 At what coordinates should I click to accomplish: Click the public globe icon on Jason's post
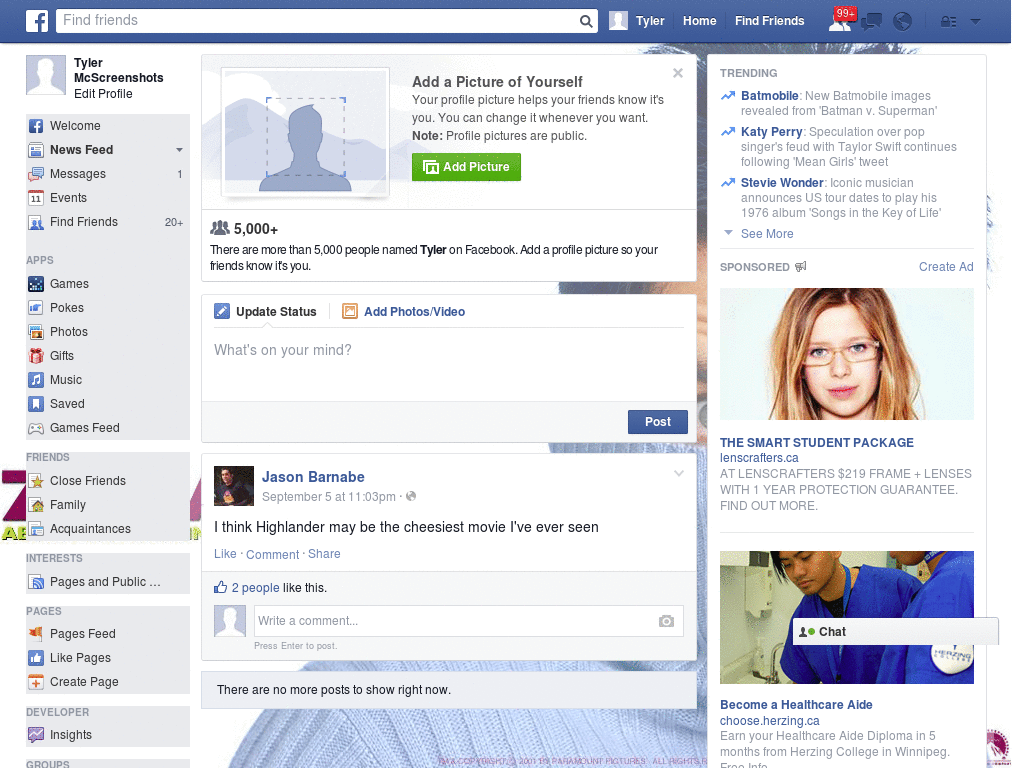411,496
